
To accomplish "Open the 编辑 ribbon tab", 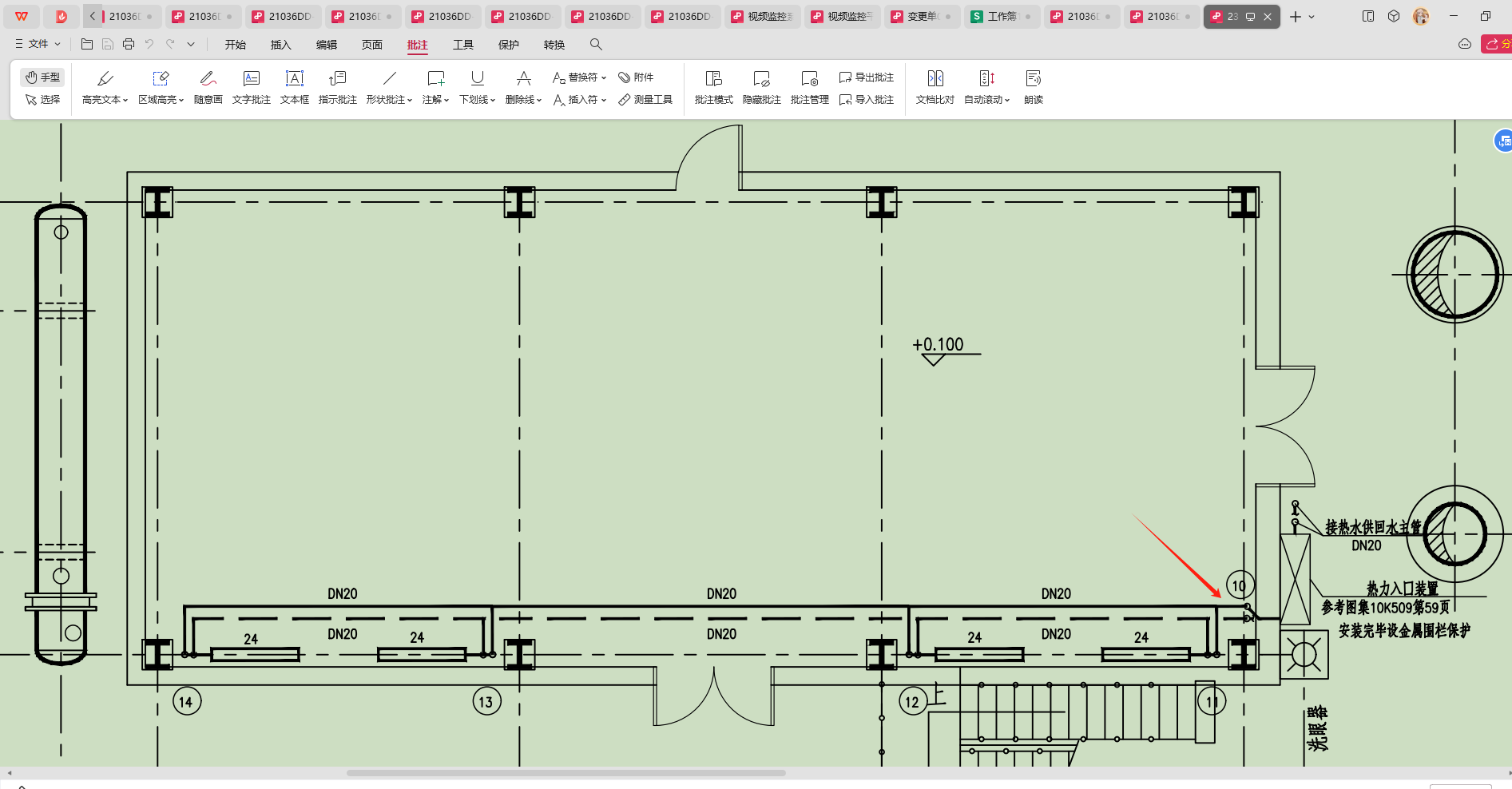I will coord(327,45).
